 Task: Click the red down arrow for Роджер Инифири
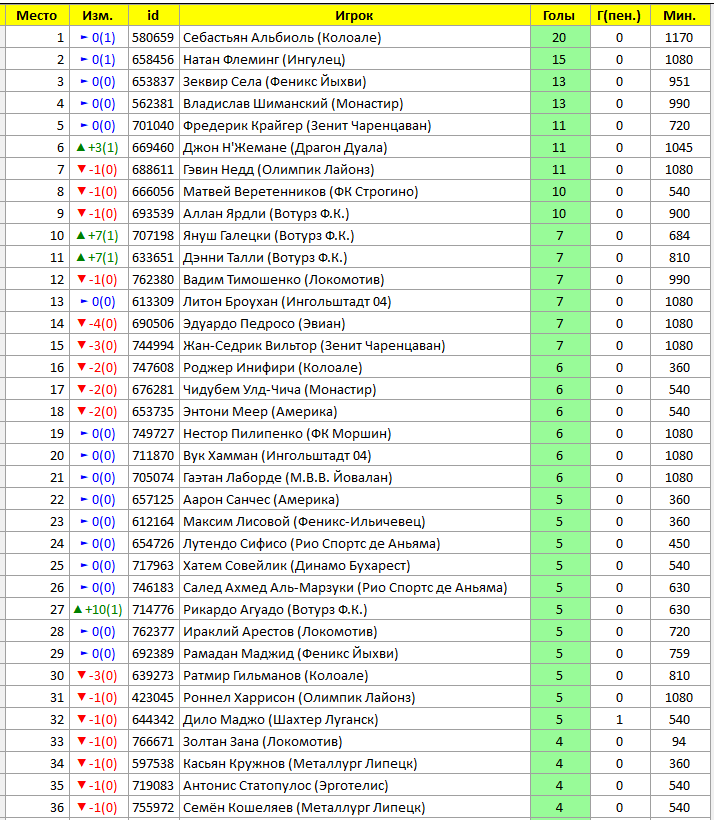point(81,368)
